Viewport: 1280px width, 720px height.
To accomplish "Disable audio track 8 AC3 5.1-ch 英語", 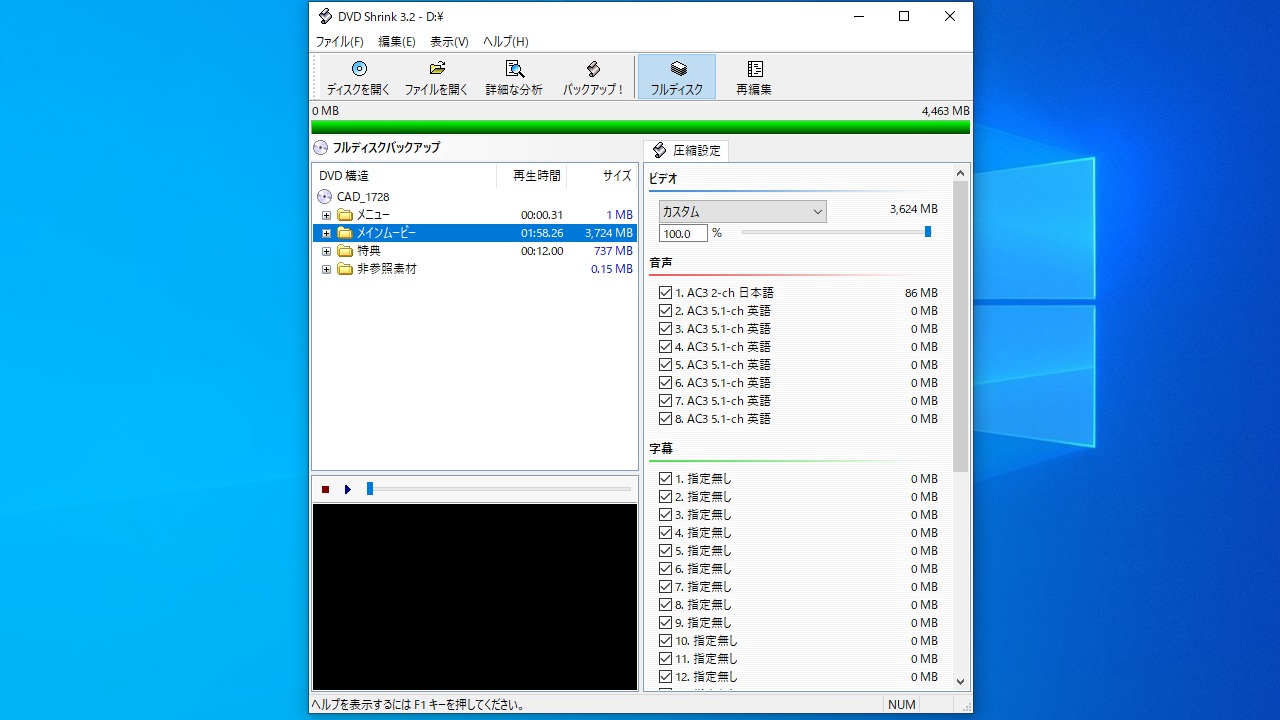I will (665, 419).
